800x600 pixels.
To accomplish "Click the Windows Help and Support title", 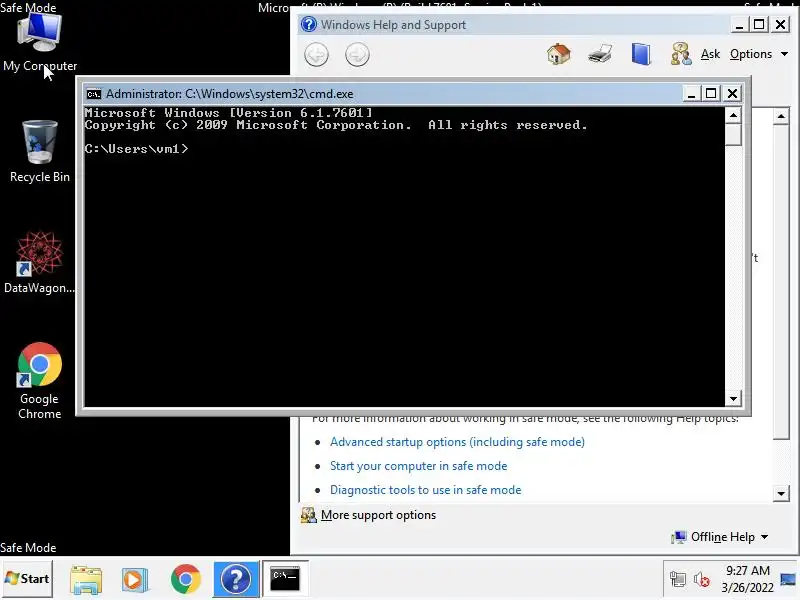I will click(x=393, y=24).
